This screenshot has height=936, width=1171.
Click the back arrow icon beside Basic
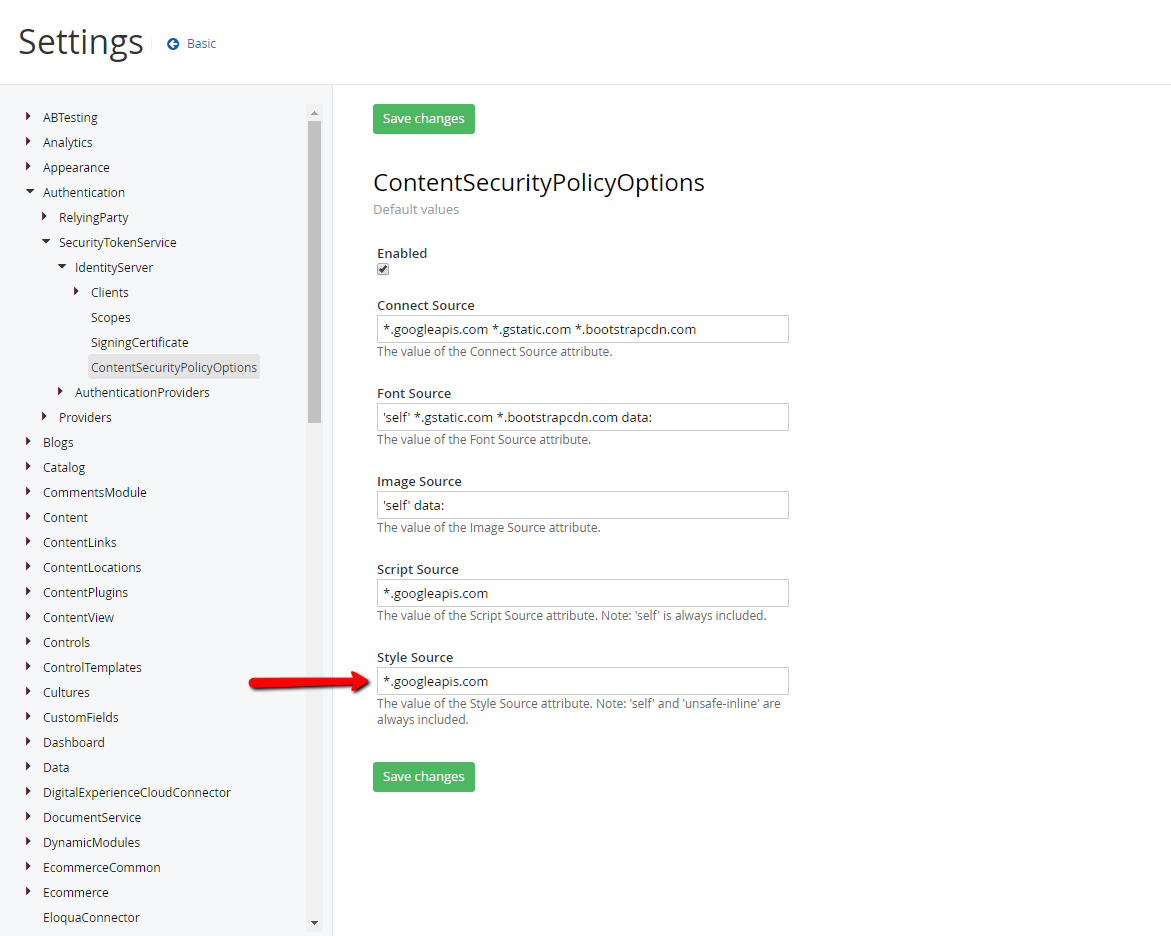pos(173,44)
